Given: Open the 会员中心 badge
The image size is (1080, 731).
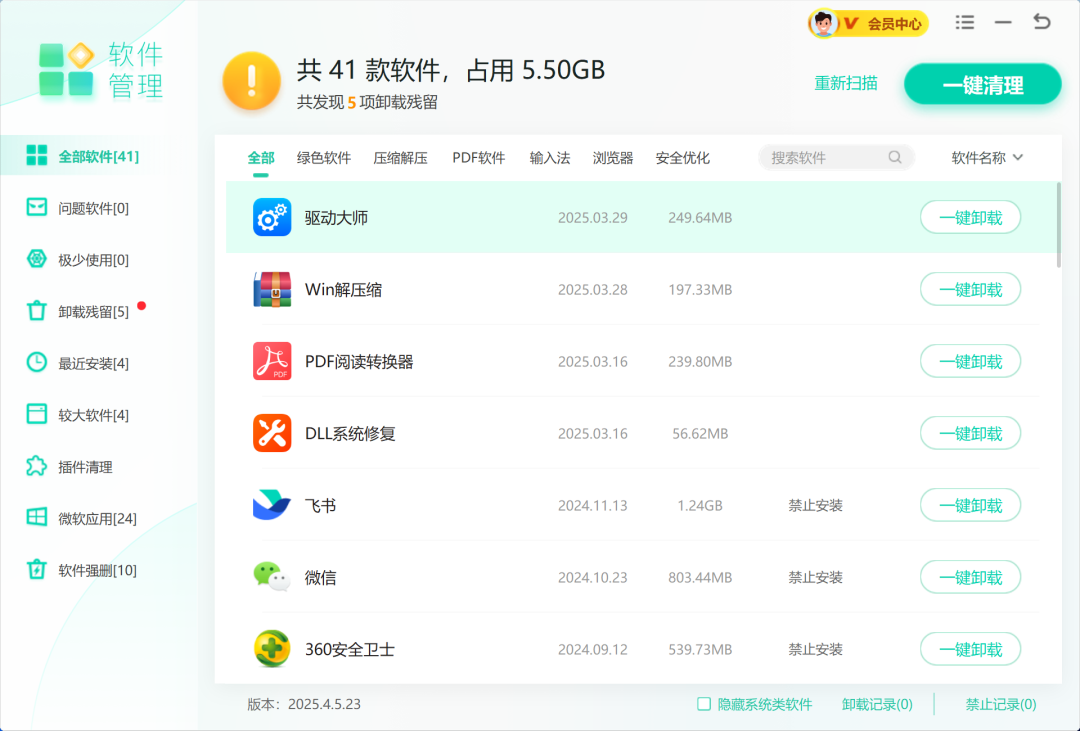Looking at the screenshot, I should (x=868, y=24).
